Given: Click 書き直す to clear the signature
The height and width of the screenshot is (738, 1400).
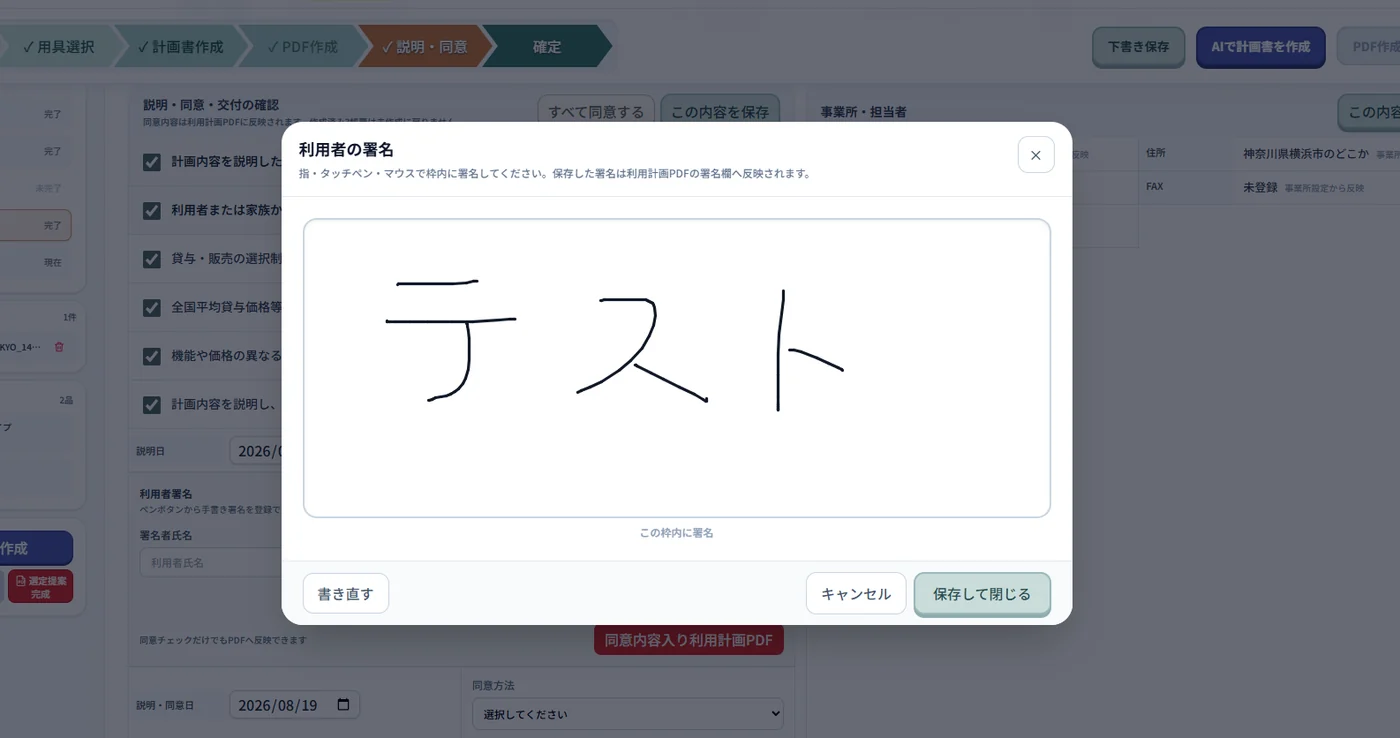Looking at the screenshot, I should pyautogui.click(x=346, y=593).
